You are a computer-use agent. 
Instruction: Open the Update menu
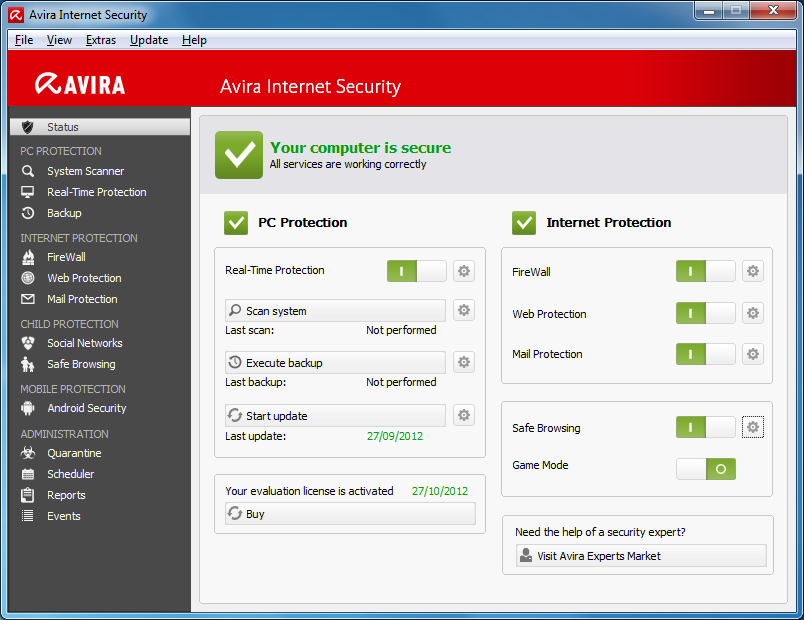pyautogui.click(x=148, y=40)
